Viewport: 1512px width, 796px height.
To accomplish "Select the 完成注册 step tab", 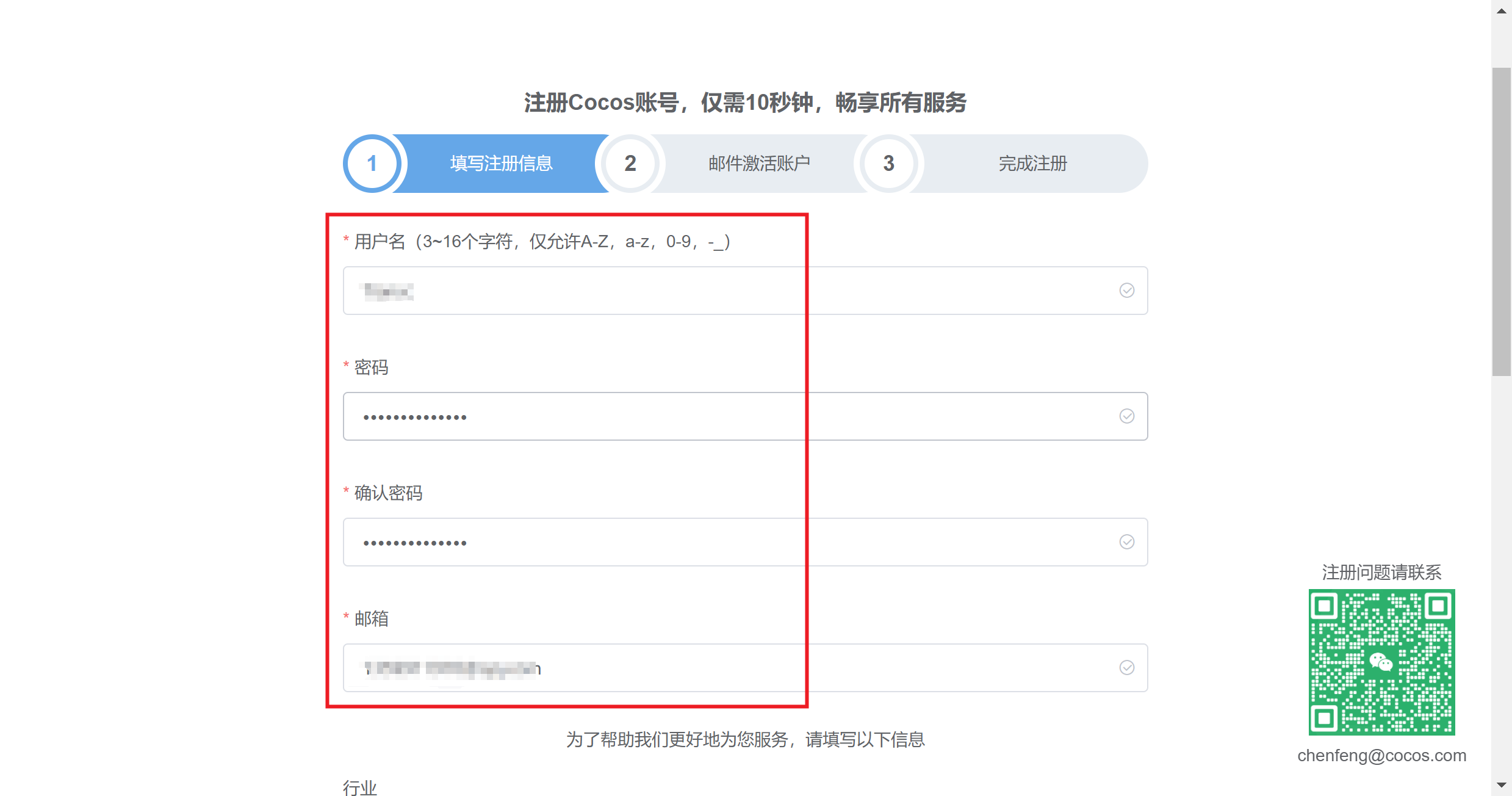I will [1032, 164].
